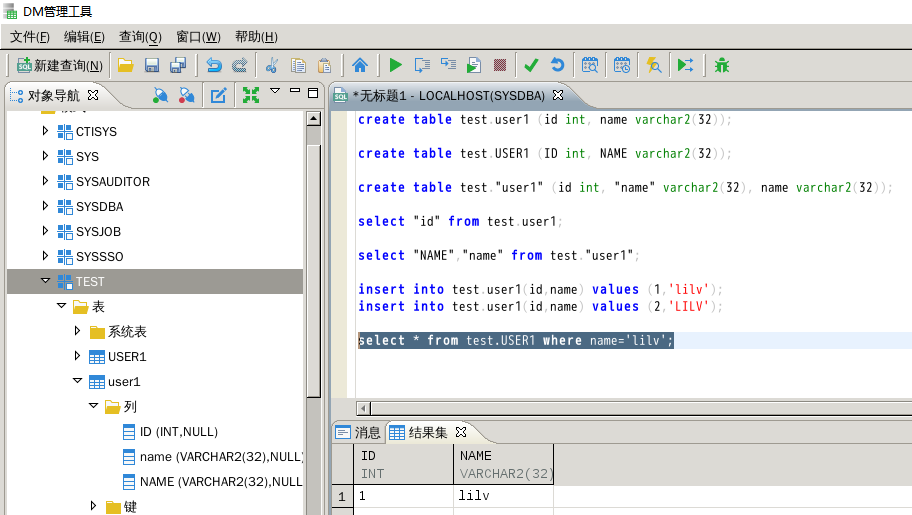Paste using the clipboard icon
The height and width of the screenshot is (515, 912).
(325, 65)
